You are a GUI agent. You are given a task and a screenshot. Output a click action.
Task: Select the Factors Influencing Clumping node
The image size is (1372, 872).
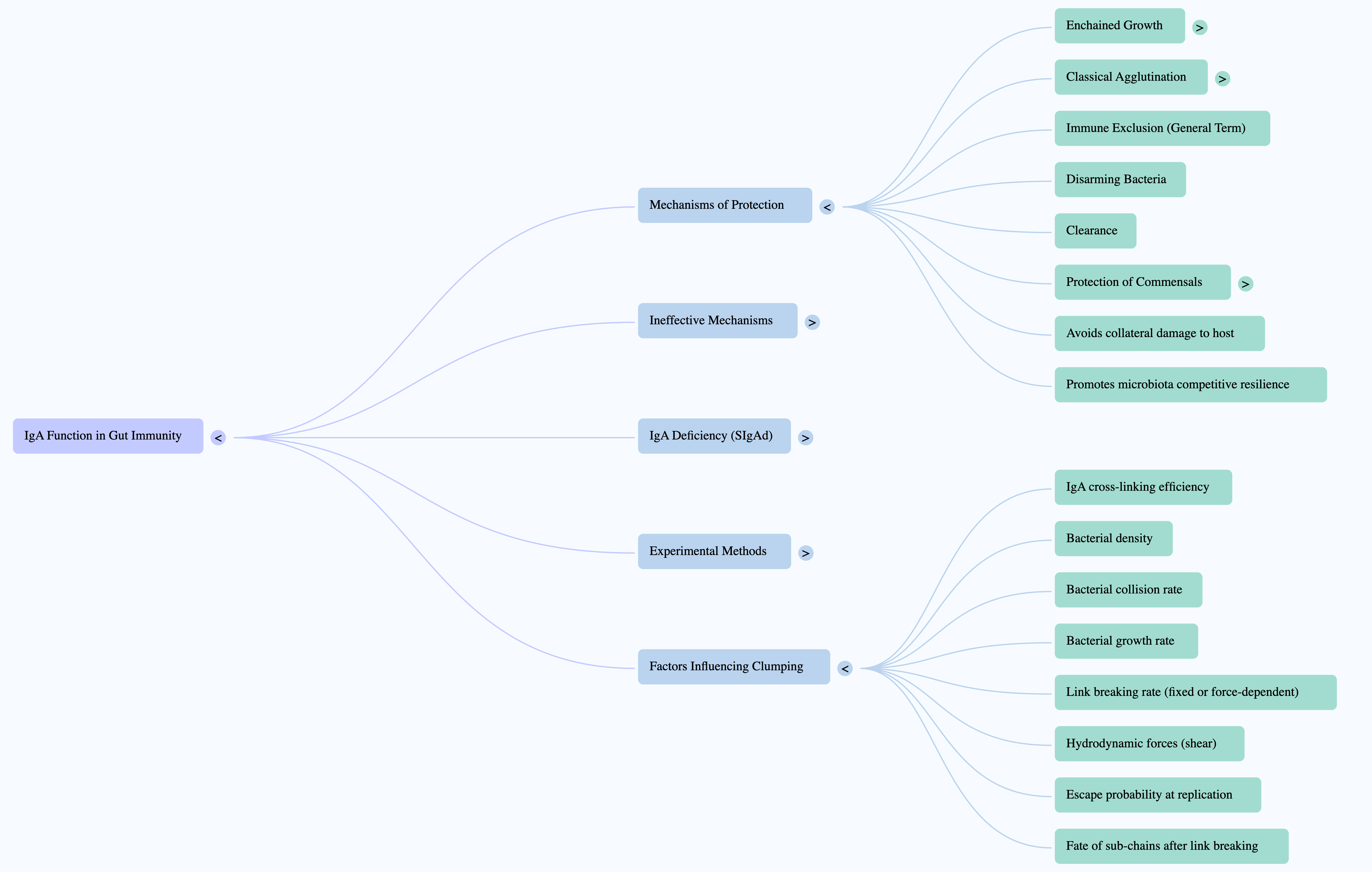pos(734,667)
